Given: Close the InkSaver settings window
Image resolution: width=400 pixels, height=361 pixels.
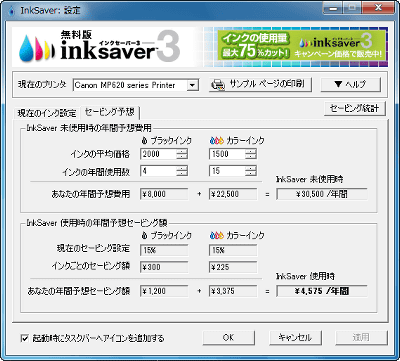Looking at the screenshot, I should tap(378, 7).
